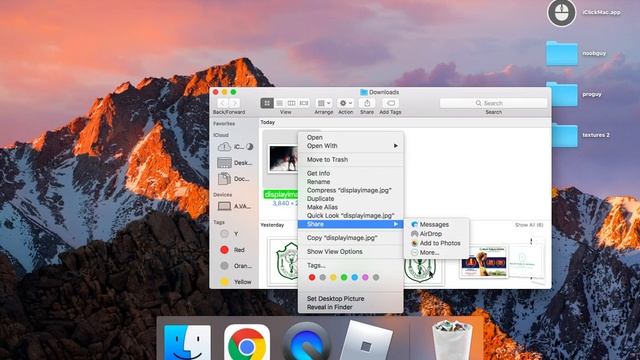Viewport: 640px width, 360px height.
Task: Open the Action gear menu
Action: click(x=345, y=103)
